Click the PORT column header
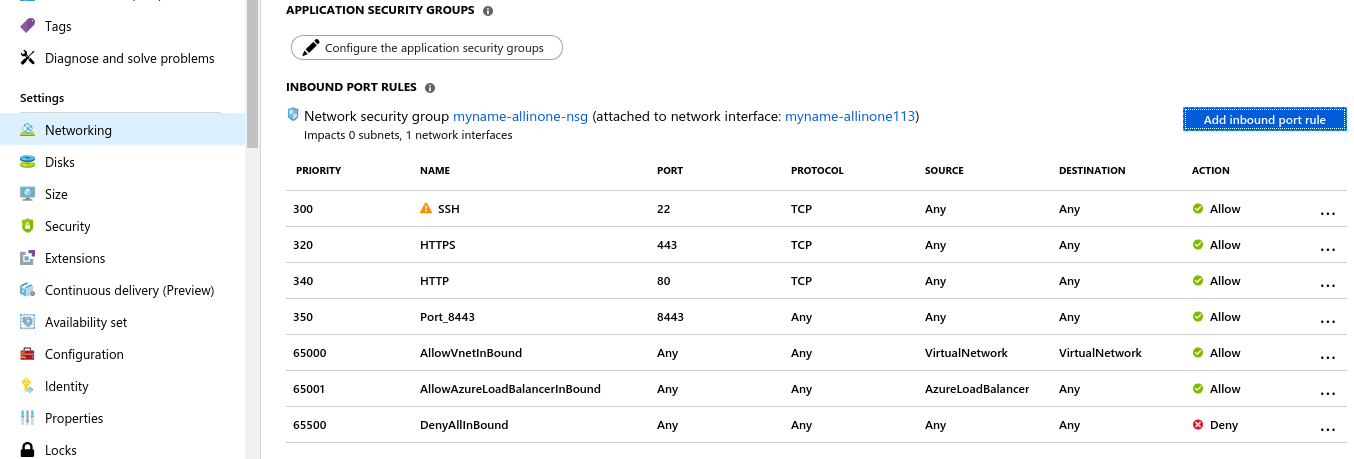 (670, 171)
